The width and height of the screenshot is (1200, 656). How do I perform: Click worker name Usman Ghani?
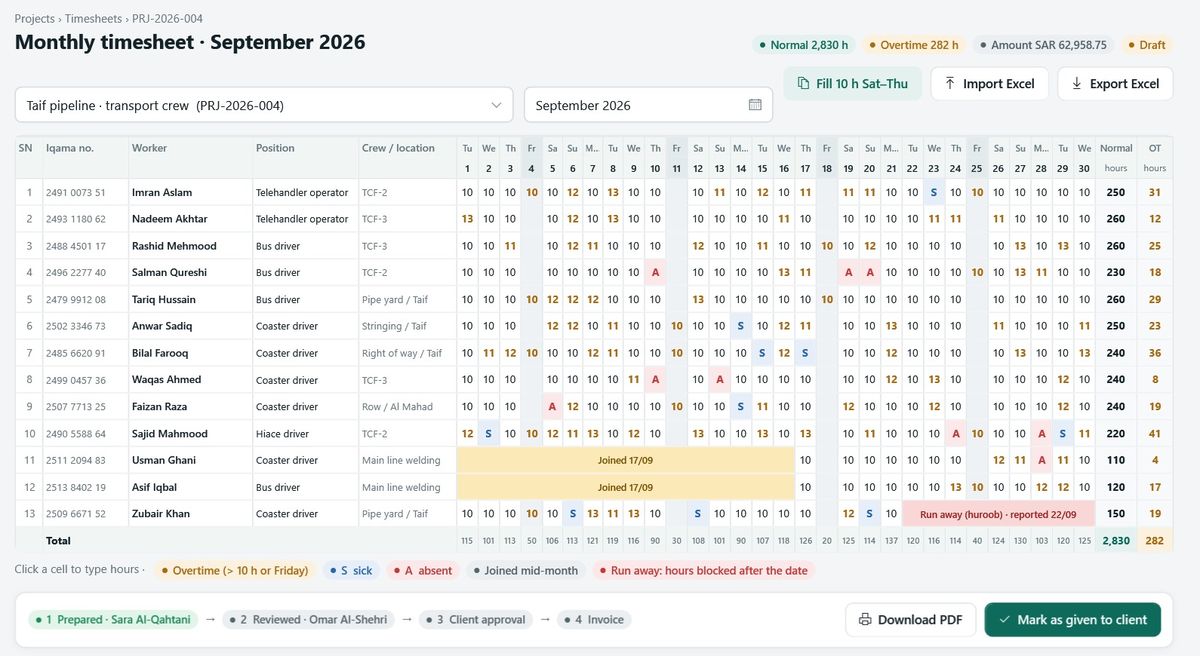pos(164,460)
